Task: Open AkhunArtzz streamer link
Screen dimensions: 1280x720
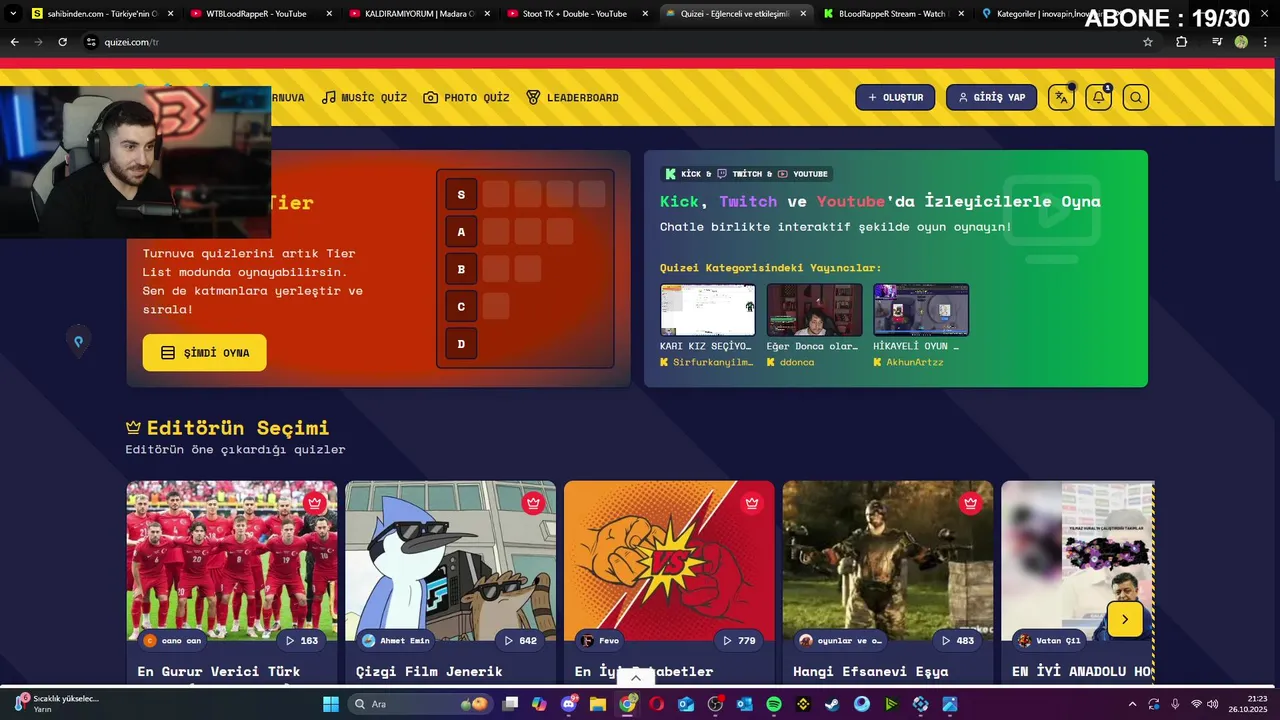Action: coord(908,362)
